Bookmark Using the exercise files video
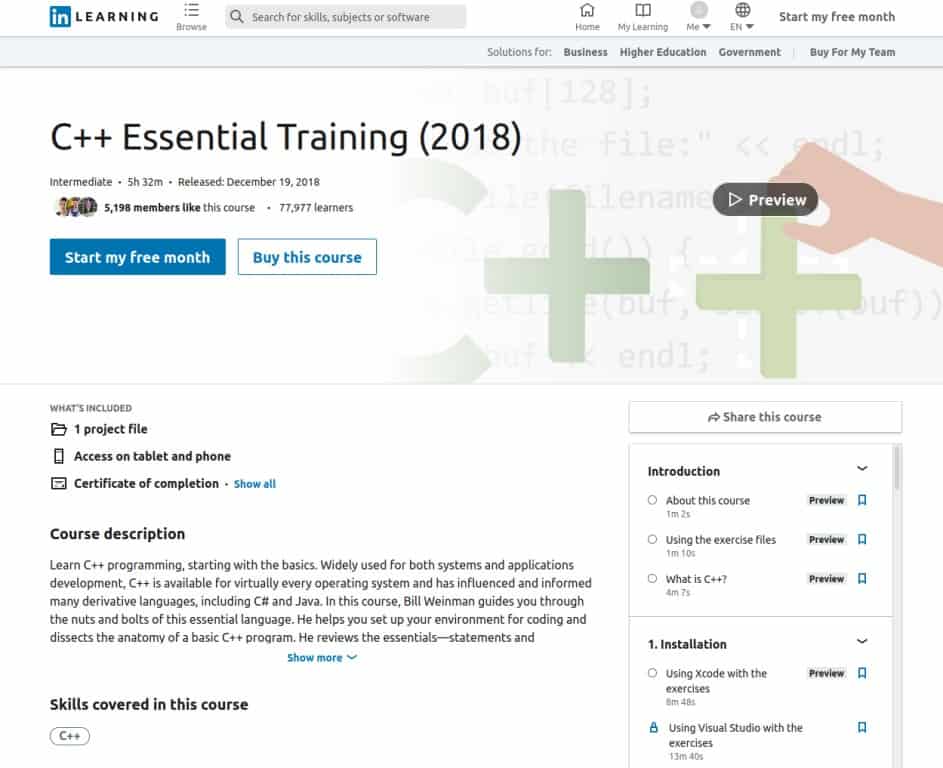The width and height of the screenshot is (943, 768). [x=862, y=539]
